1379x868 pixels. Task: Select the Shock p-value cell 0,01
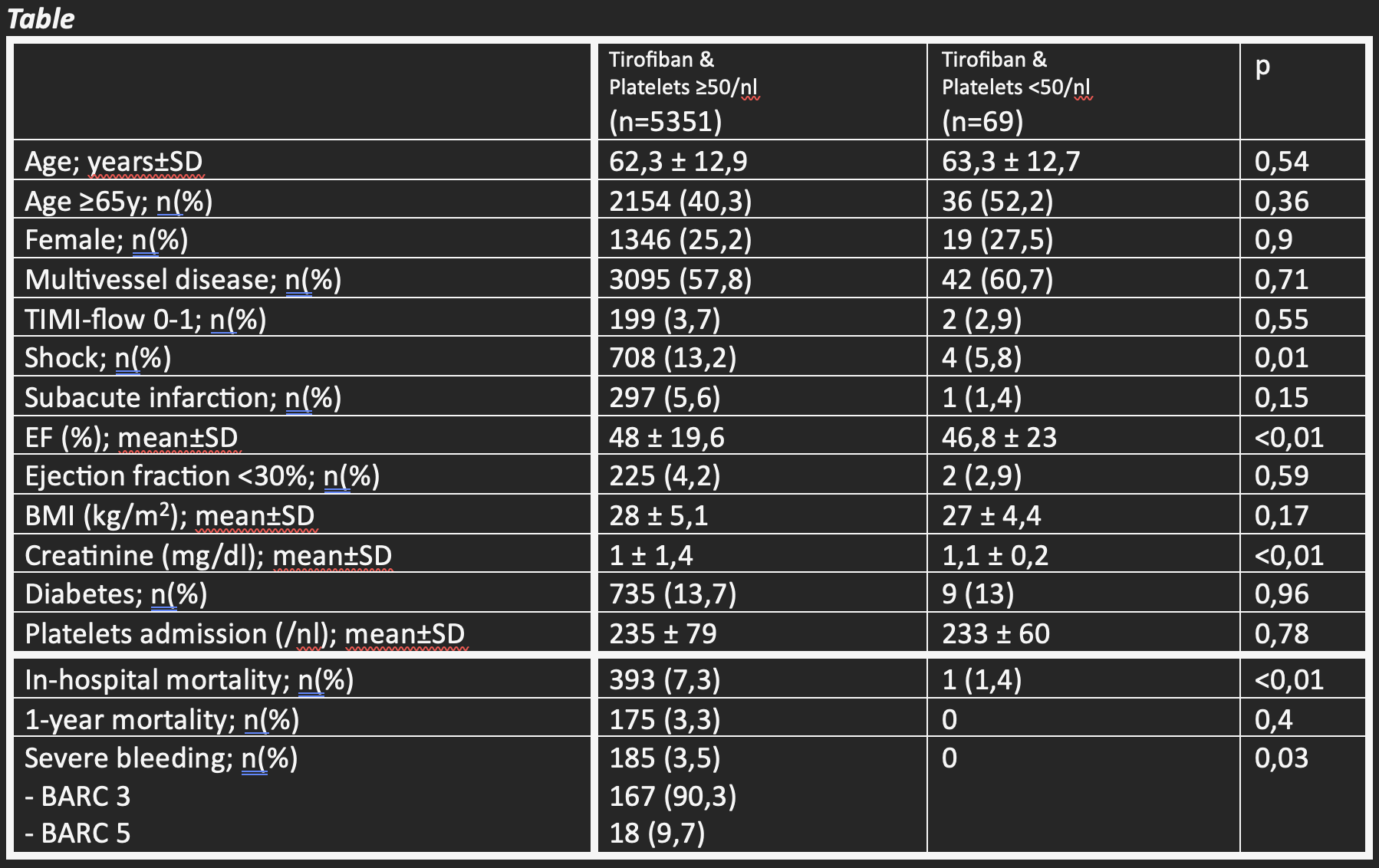click(x=1282, y=358)
